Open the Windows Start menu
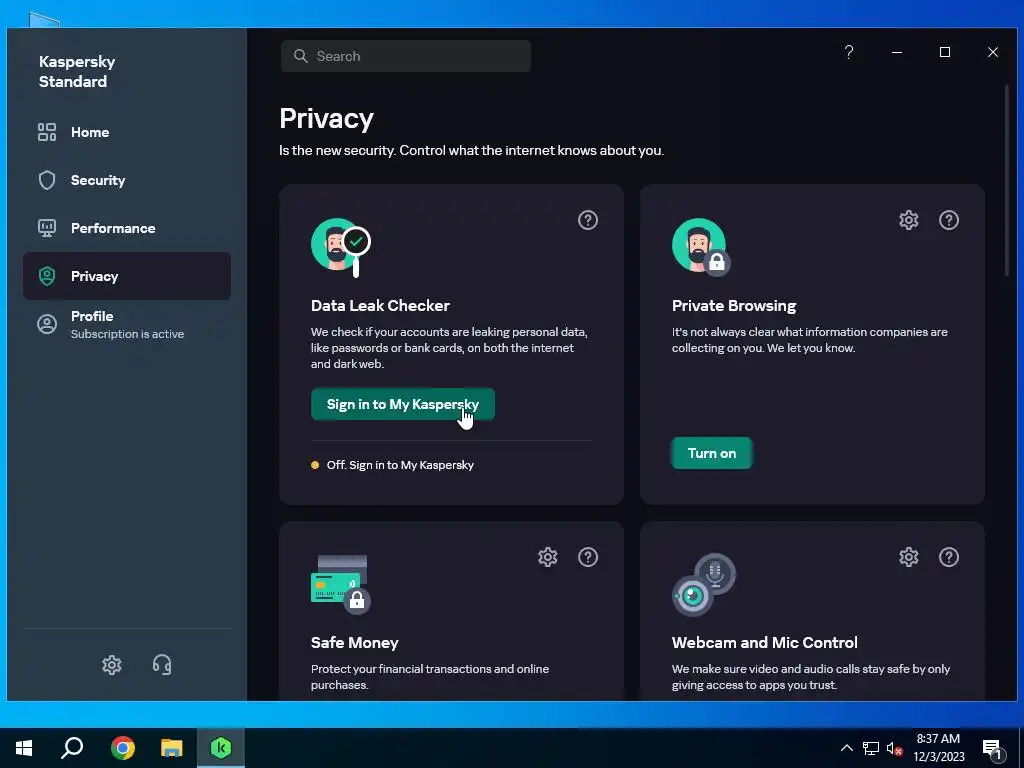1024x768 pixels. (x=24, y=748)
